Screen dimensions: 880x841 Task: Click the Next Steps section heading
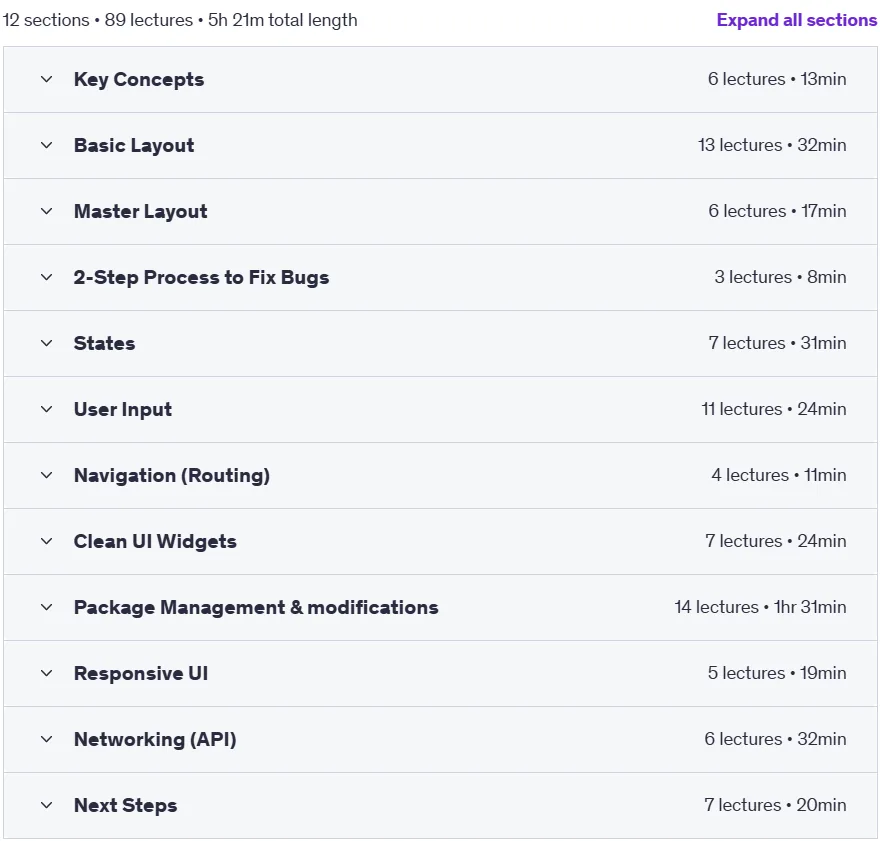point(125,805)
